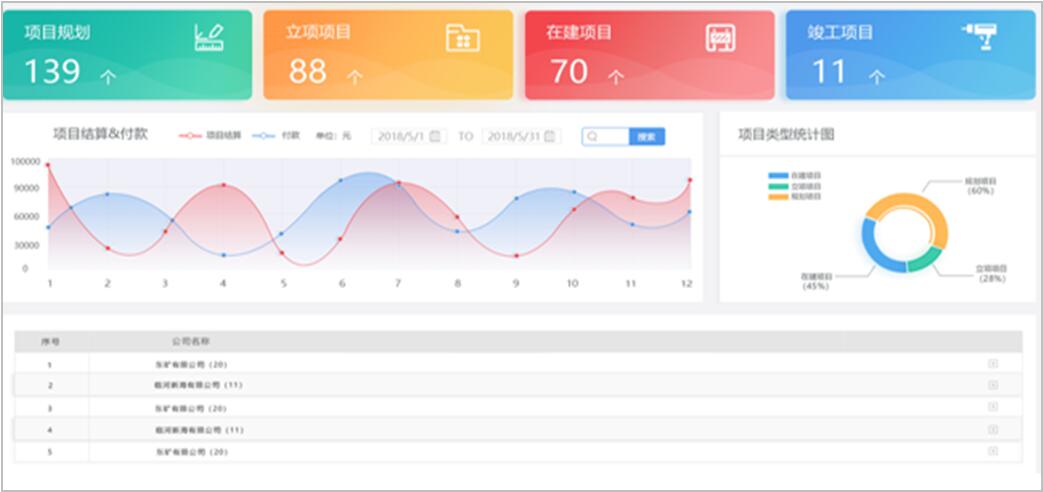
Task: Click the up arrow beside 88
Action: tap(355, 76)
